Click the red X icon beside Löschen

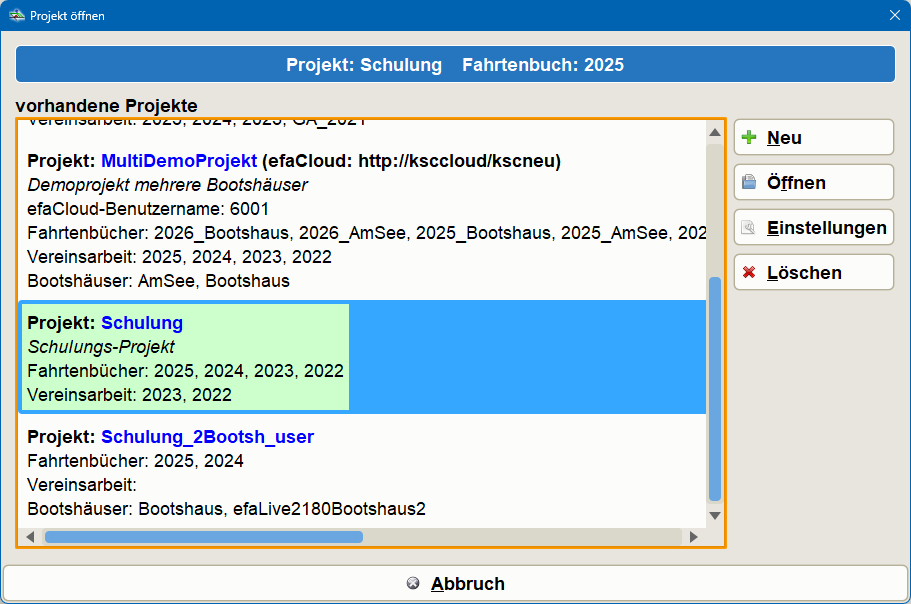749,272
